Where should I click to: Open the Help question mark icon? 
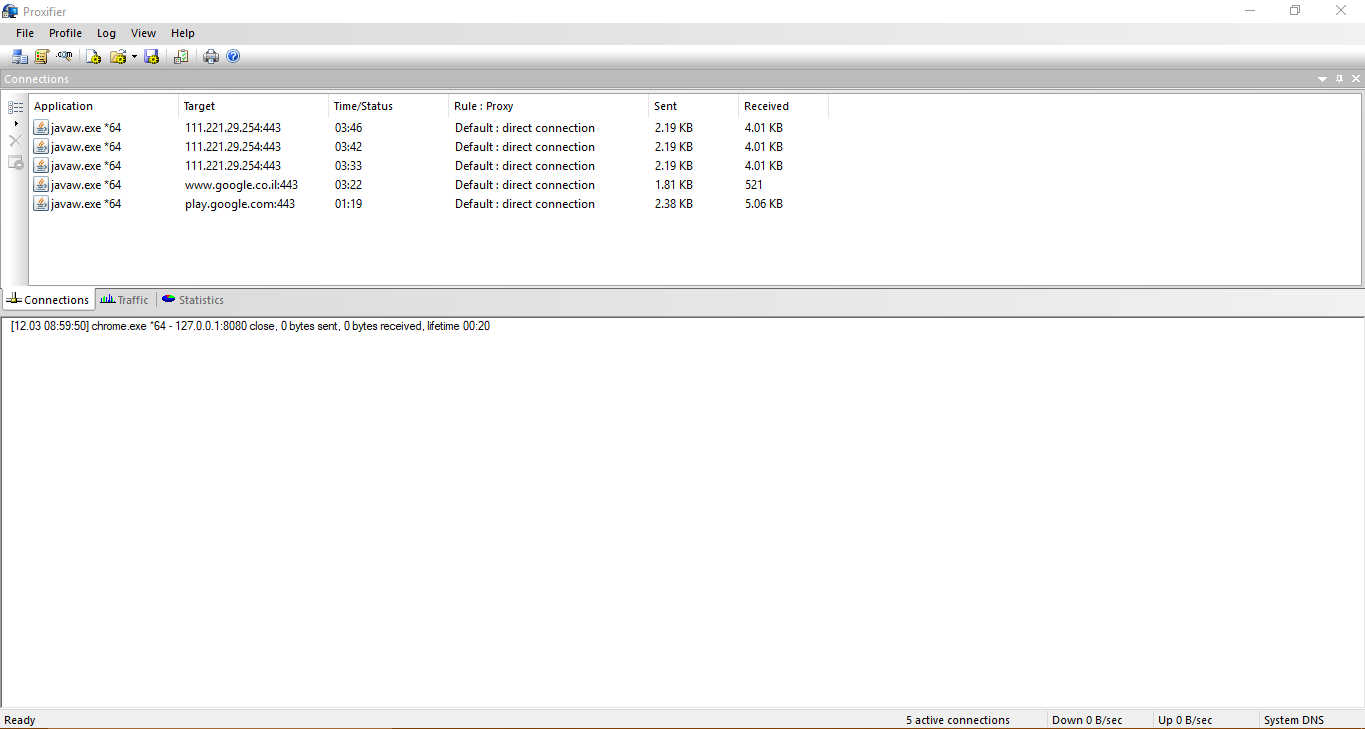(233, 56)
